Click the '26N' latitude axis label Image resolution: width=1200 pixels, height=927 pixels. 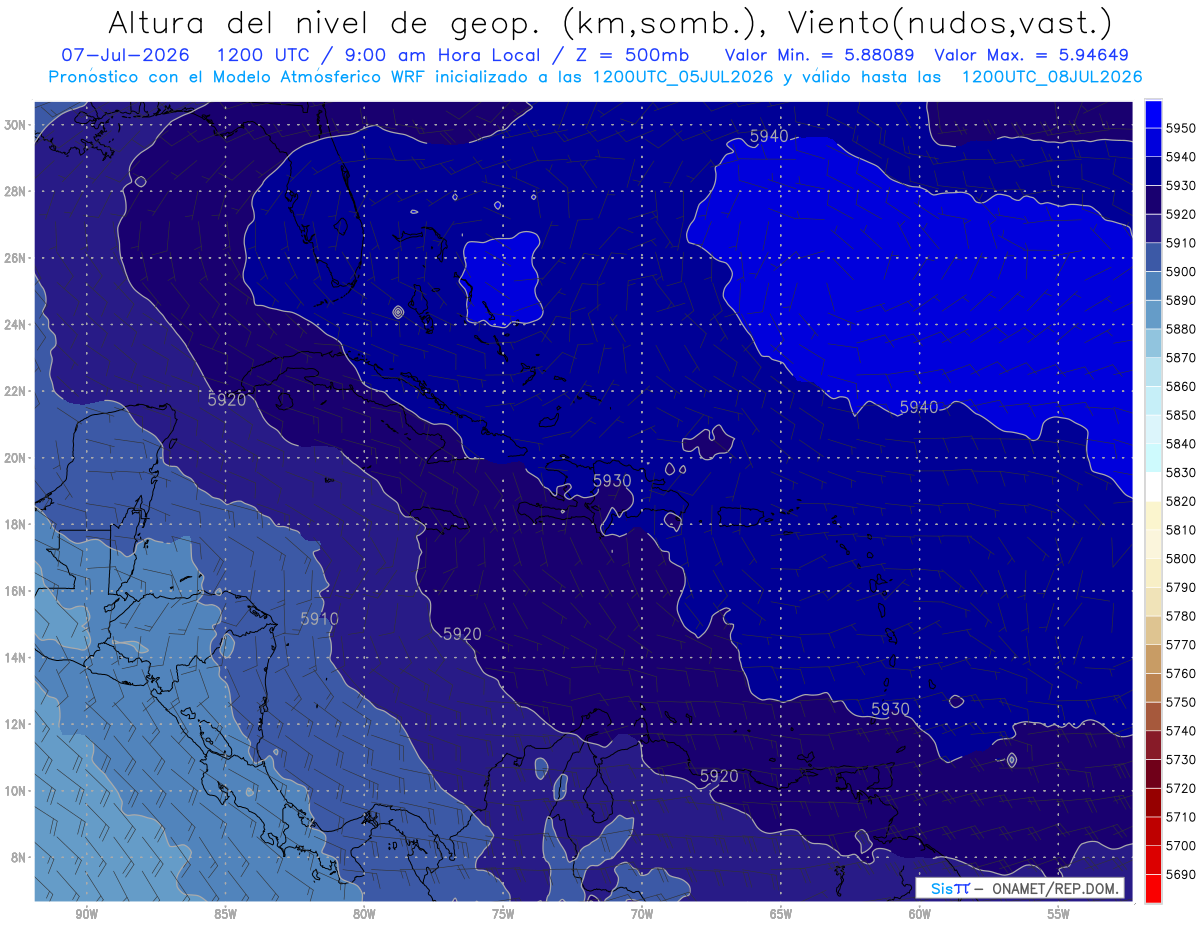pos(16,258)
